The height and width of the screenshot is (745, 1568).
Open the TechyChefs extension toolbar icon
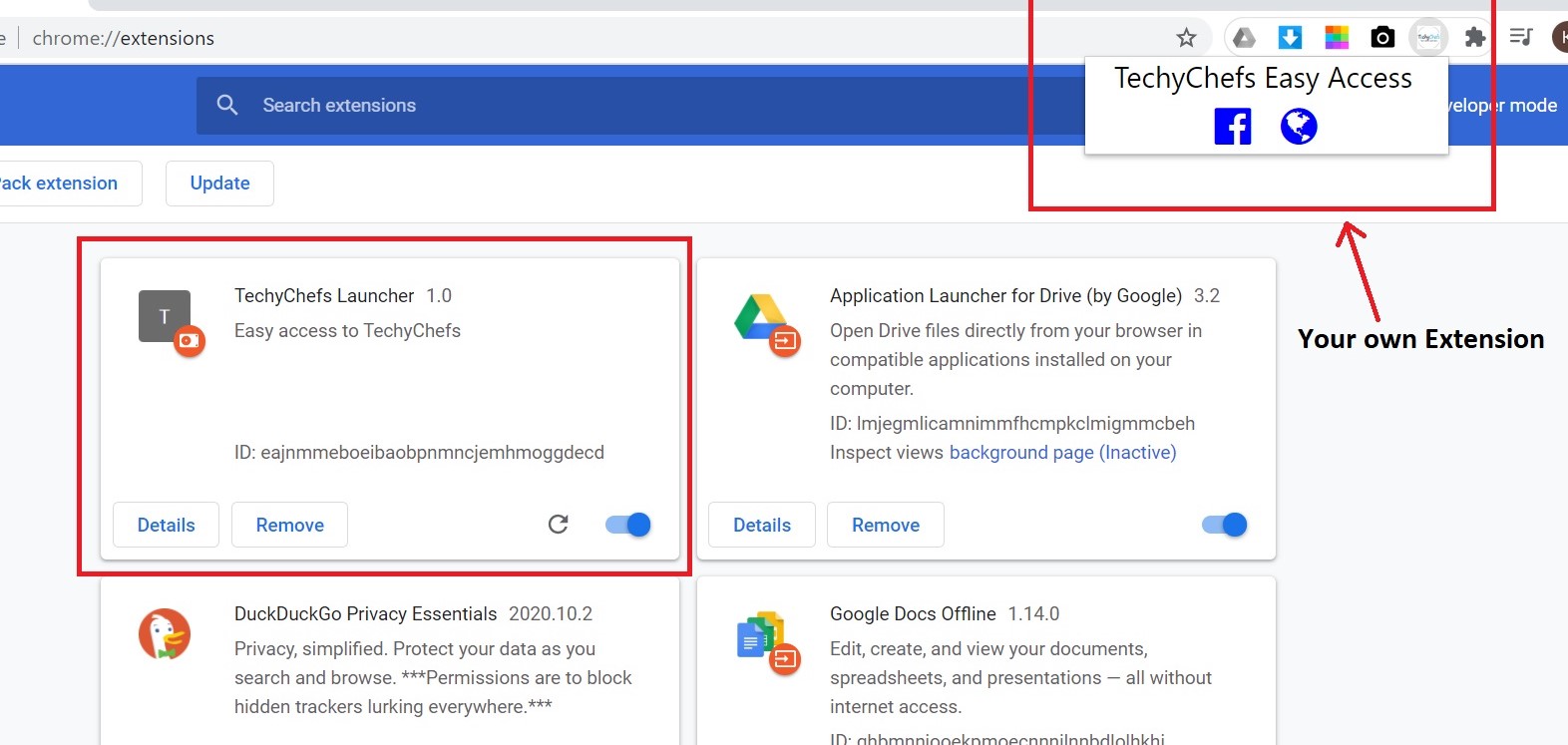[x=1428, y=38]
